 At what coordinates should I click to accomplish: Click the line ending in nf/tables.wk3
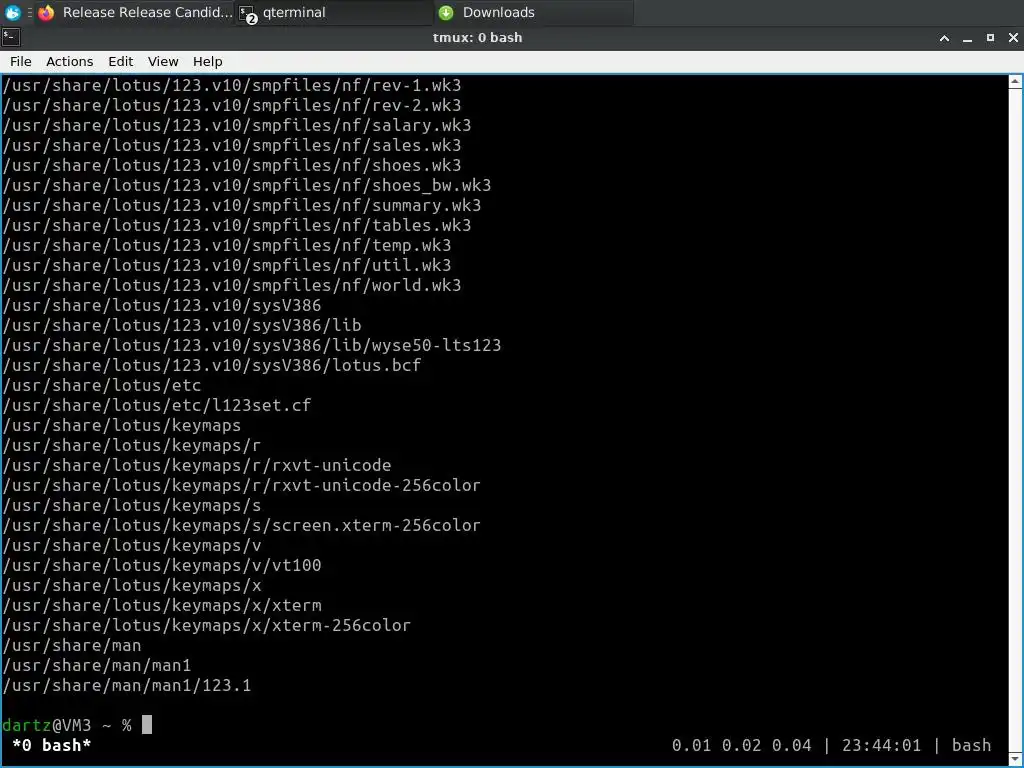(236, 225)
